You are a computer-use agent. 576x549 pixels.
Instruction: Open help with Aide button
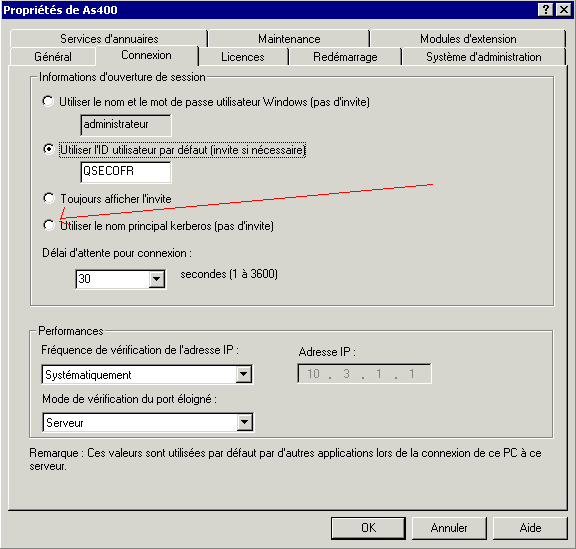coord(530,528)
